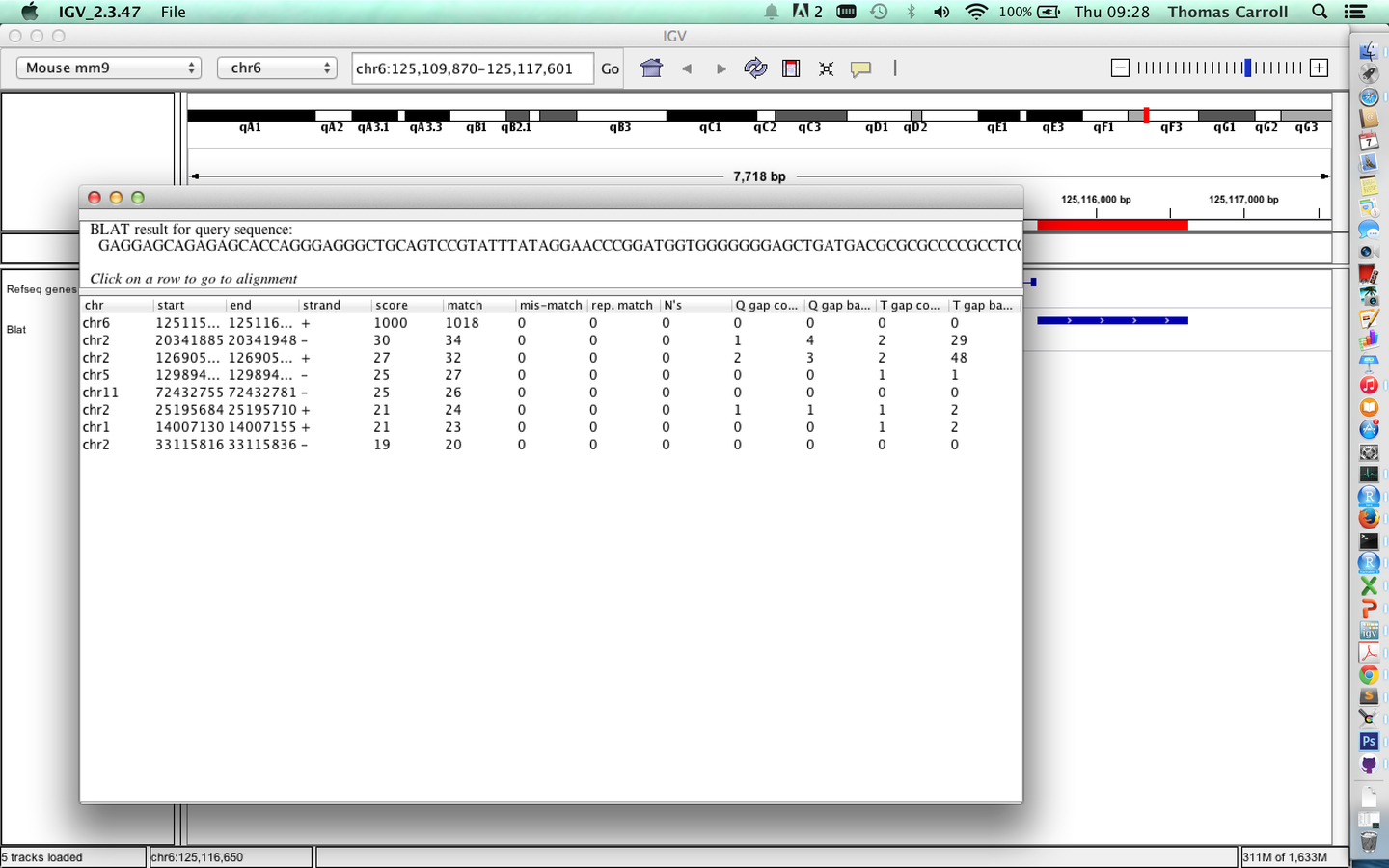
Task: Close the BLAT result window
Action: point(95,198)
